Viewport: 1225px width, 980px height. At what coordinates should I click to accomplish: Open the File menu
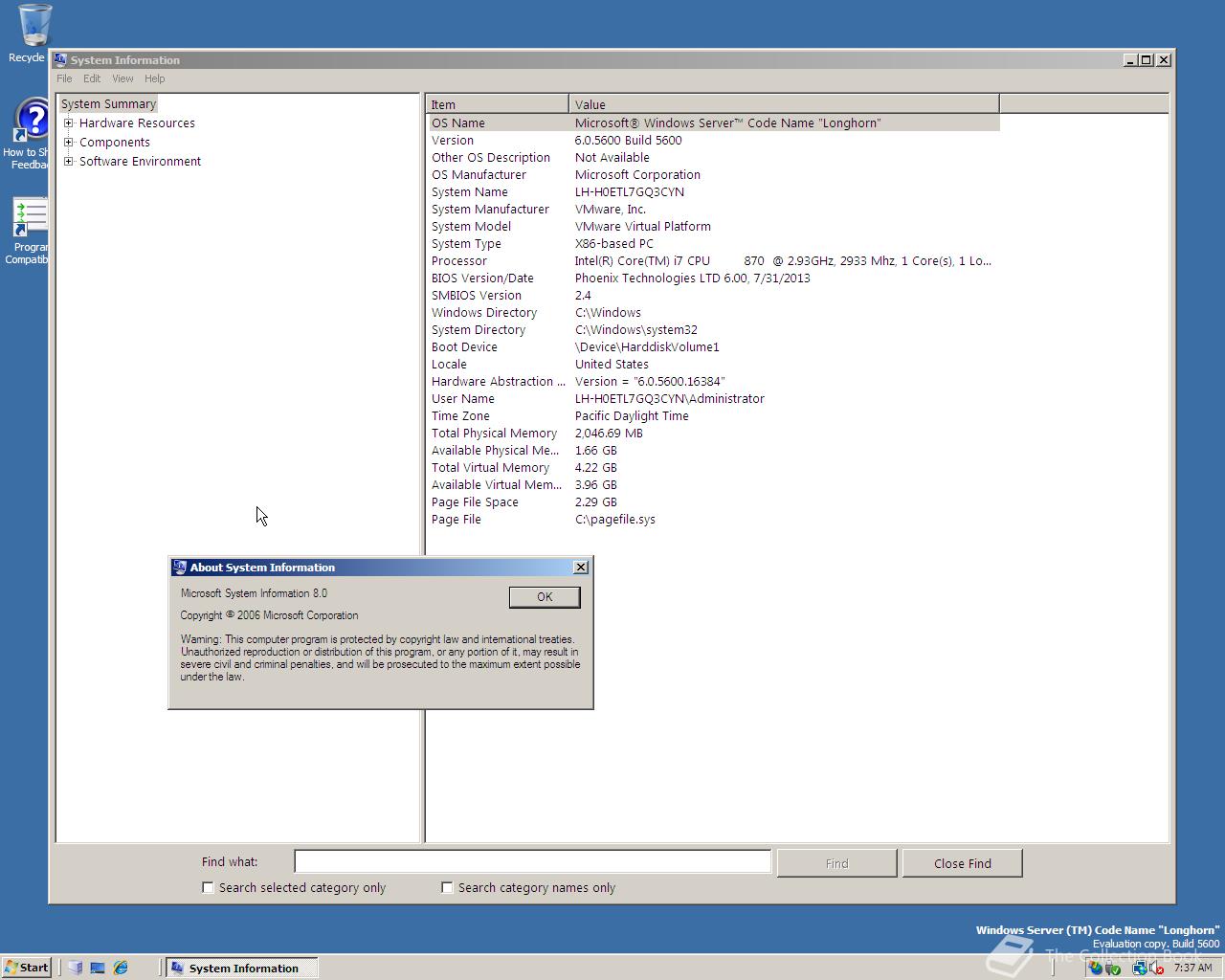point(64,78)
